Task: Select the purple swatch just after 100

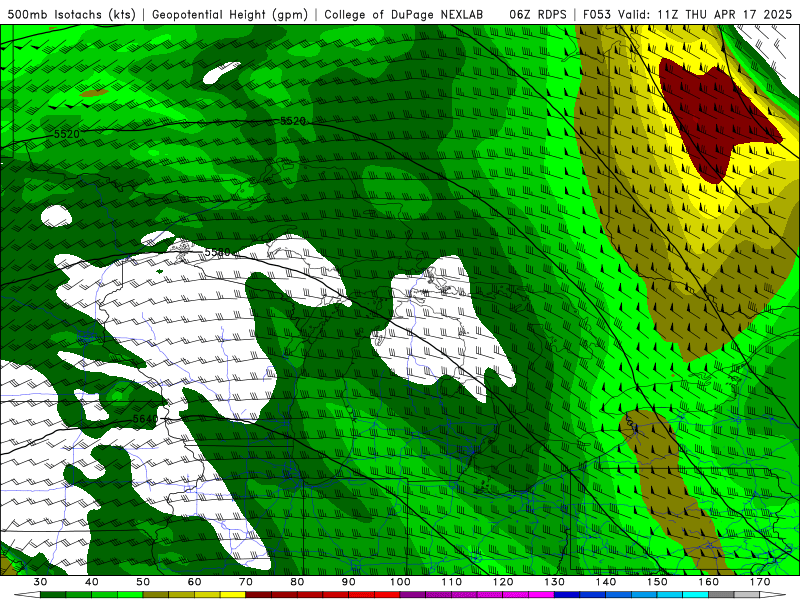Action: coord(413,595)
